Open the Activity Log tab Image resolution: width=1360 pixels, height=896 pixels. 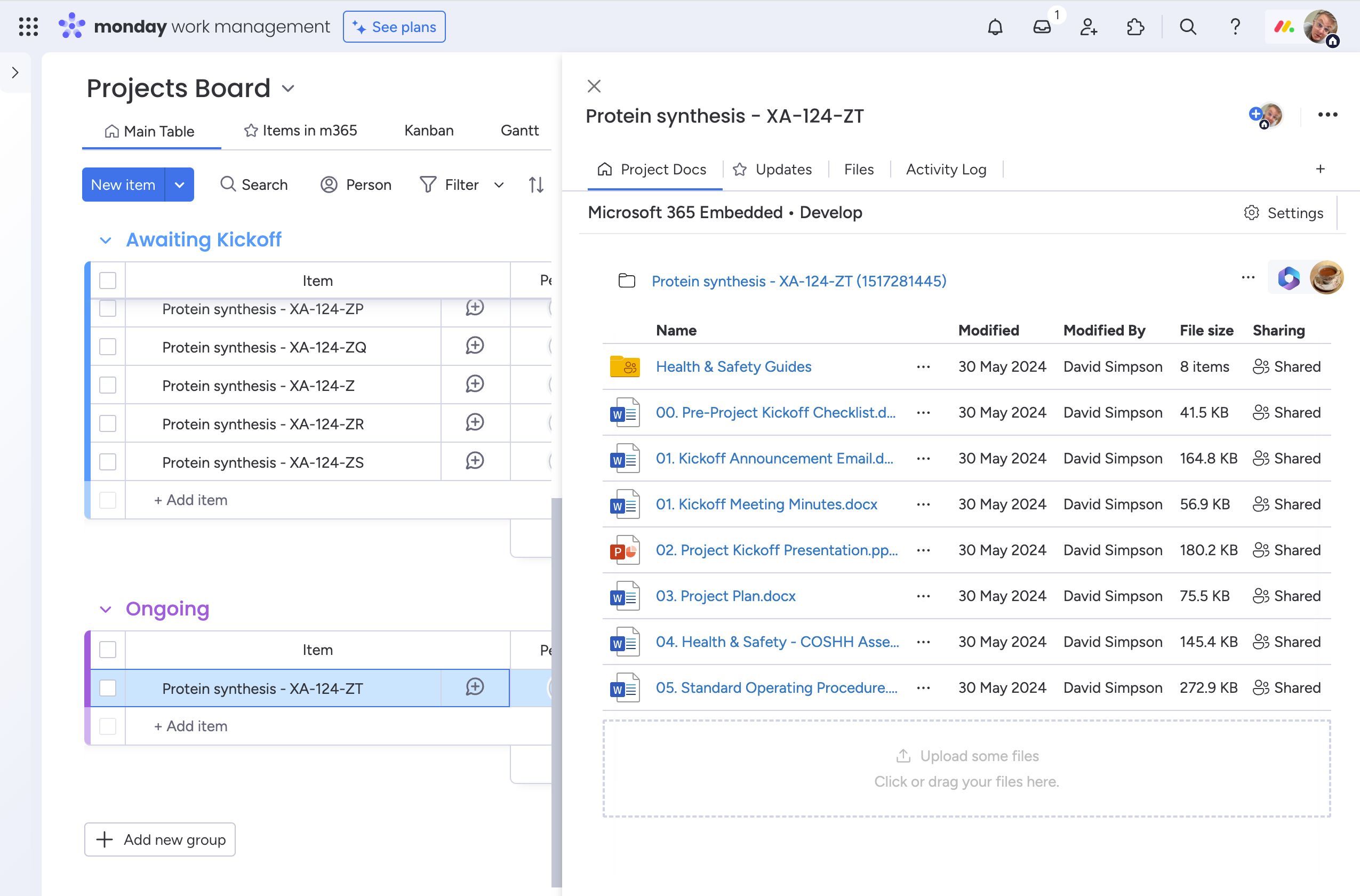pyautogui.click(x=946, y=170)
